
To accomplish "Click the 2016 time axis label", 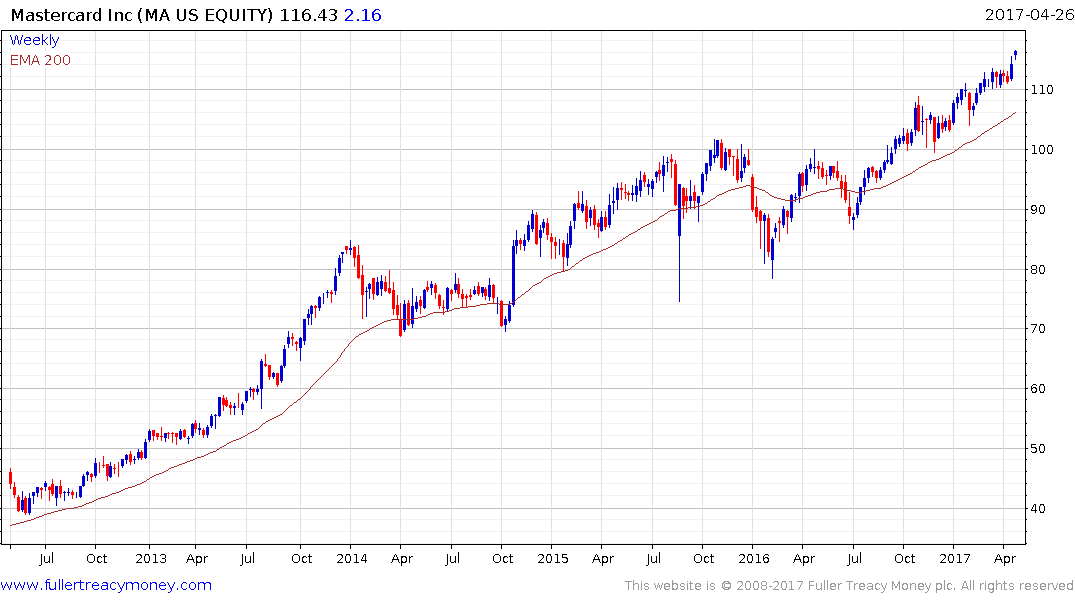I will (753, 558).
